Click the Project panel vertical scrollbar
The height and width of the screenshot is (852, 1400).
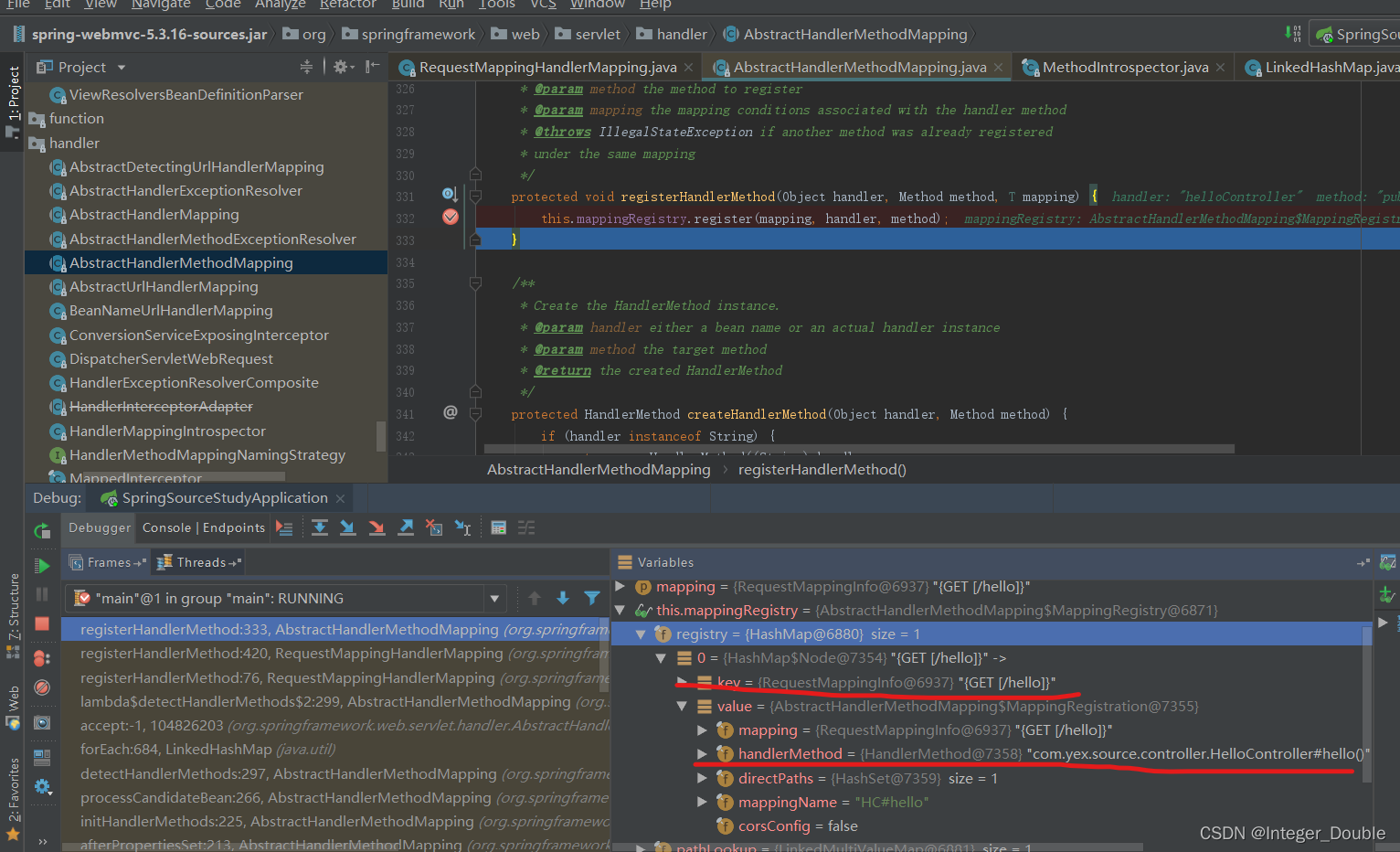click(381, 436)
